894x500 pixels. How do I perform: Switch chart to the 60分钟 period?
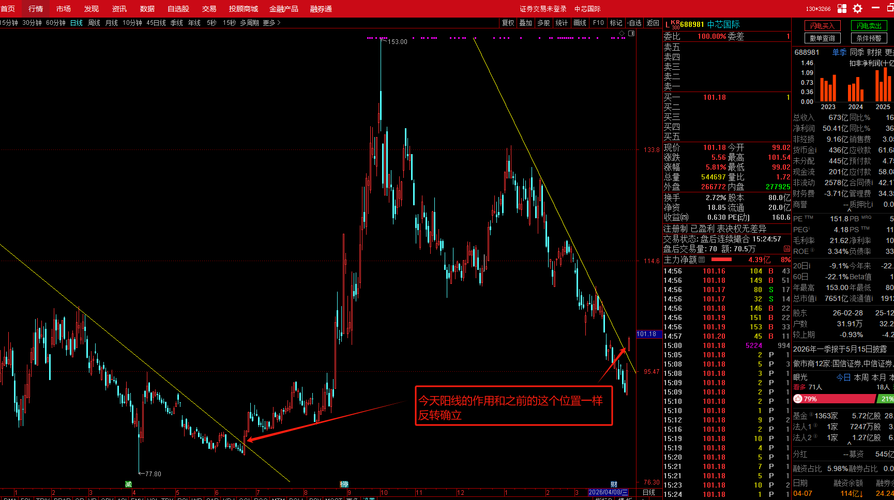click(55, 23)
